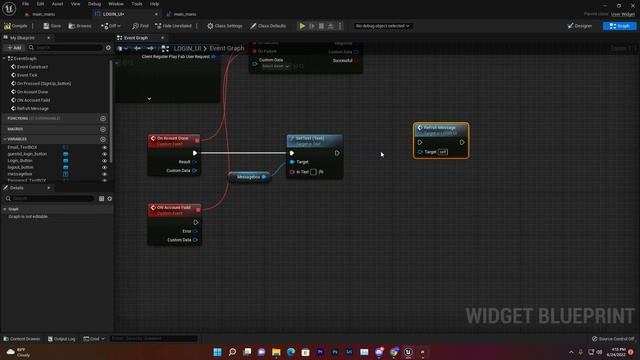Collapse the Graph category in Details
The image size is (640, 360).
[4, 209]
